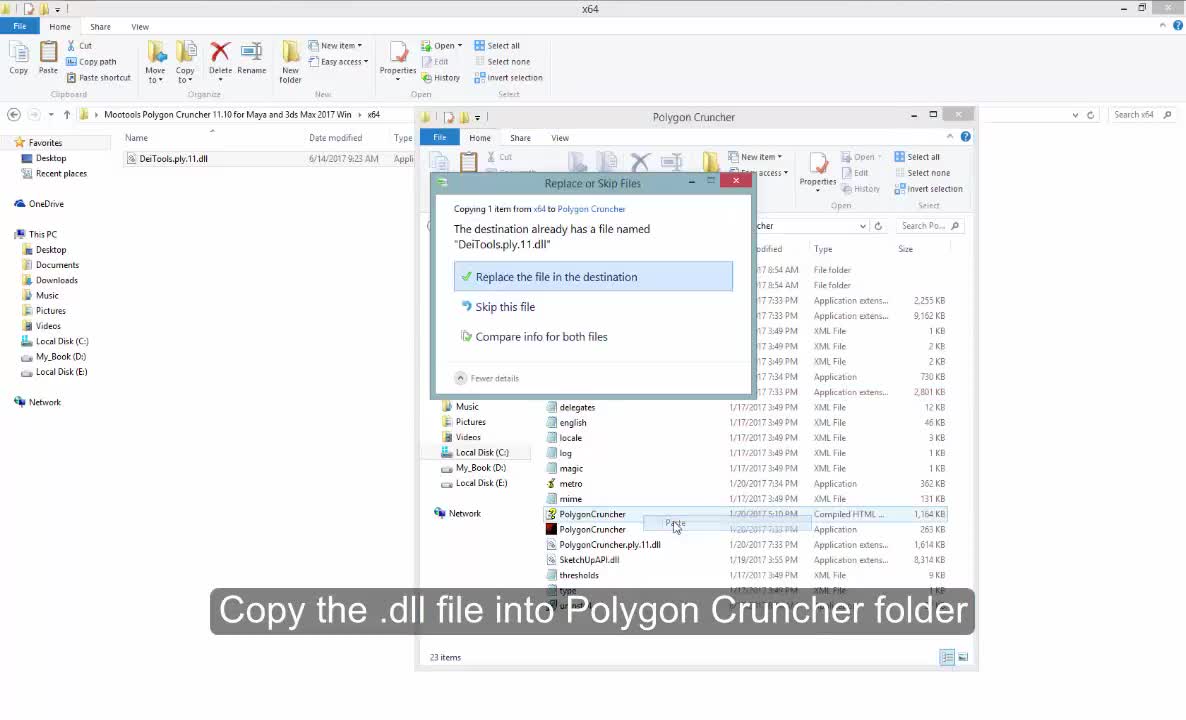Switch to Share tab in Polygon Cruncher window
1186x720 pixels.
[x=520, y=138]
